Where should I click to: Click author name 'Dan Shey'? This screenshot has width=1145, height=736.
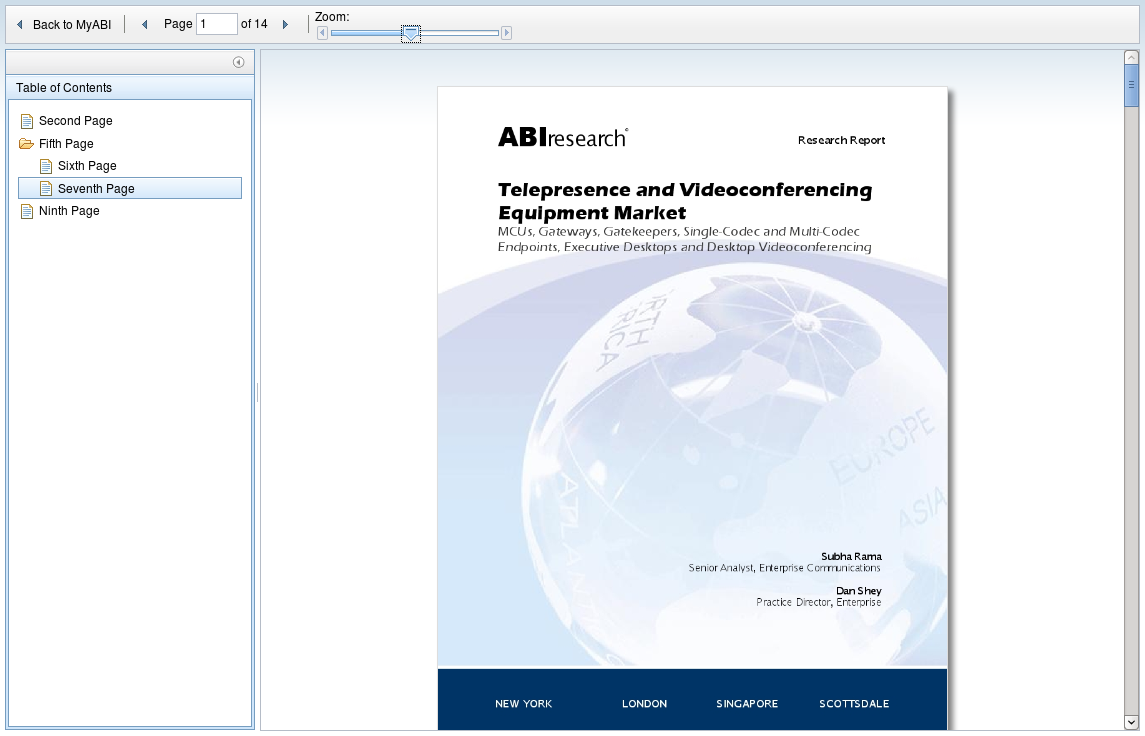point(859,591)
